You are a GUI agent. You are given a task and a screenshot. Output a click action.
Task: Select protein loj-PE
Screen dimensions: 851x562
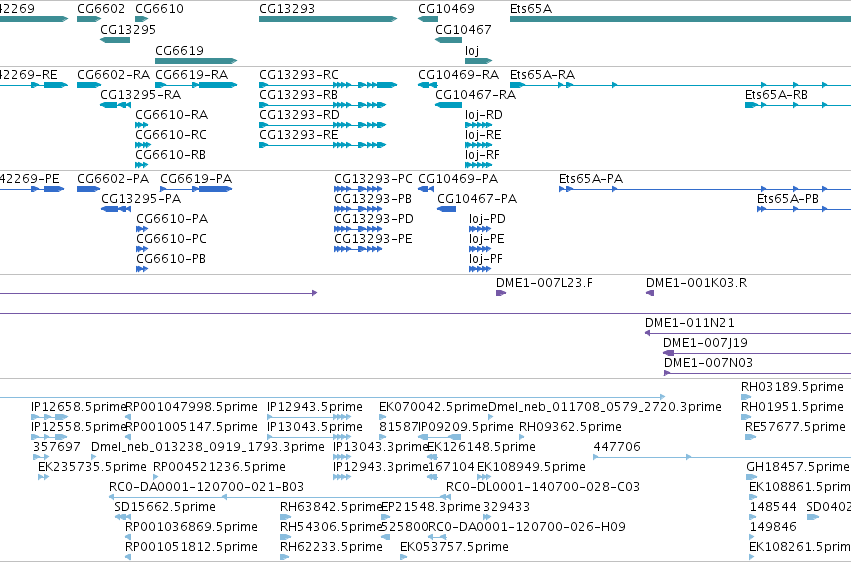pyautogui.click(x=480, y=250)
